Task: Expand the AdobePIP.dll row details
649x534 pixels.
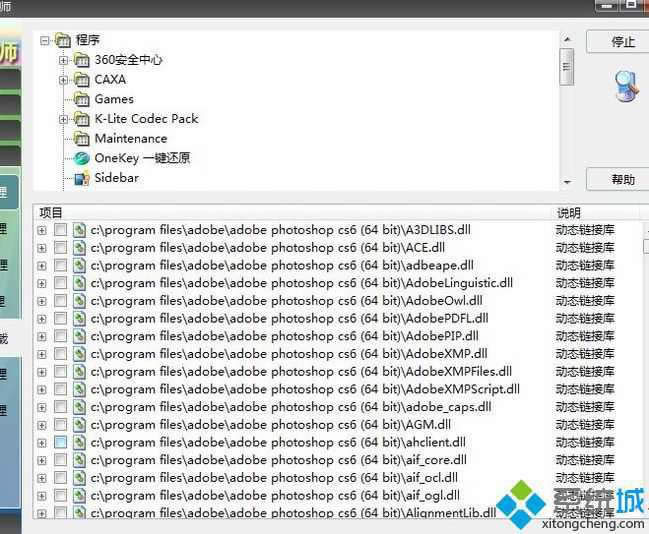Action: coord(42,337)
